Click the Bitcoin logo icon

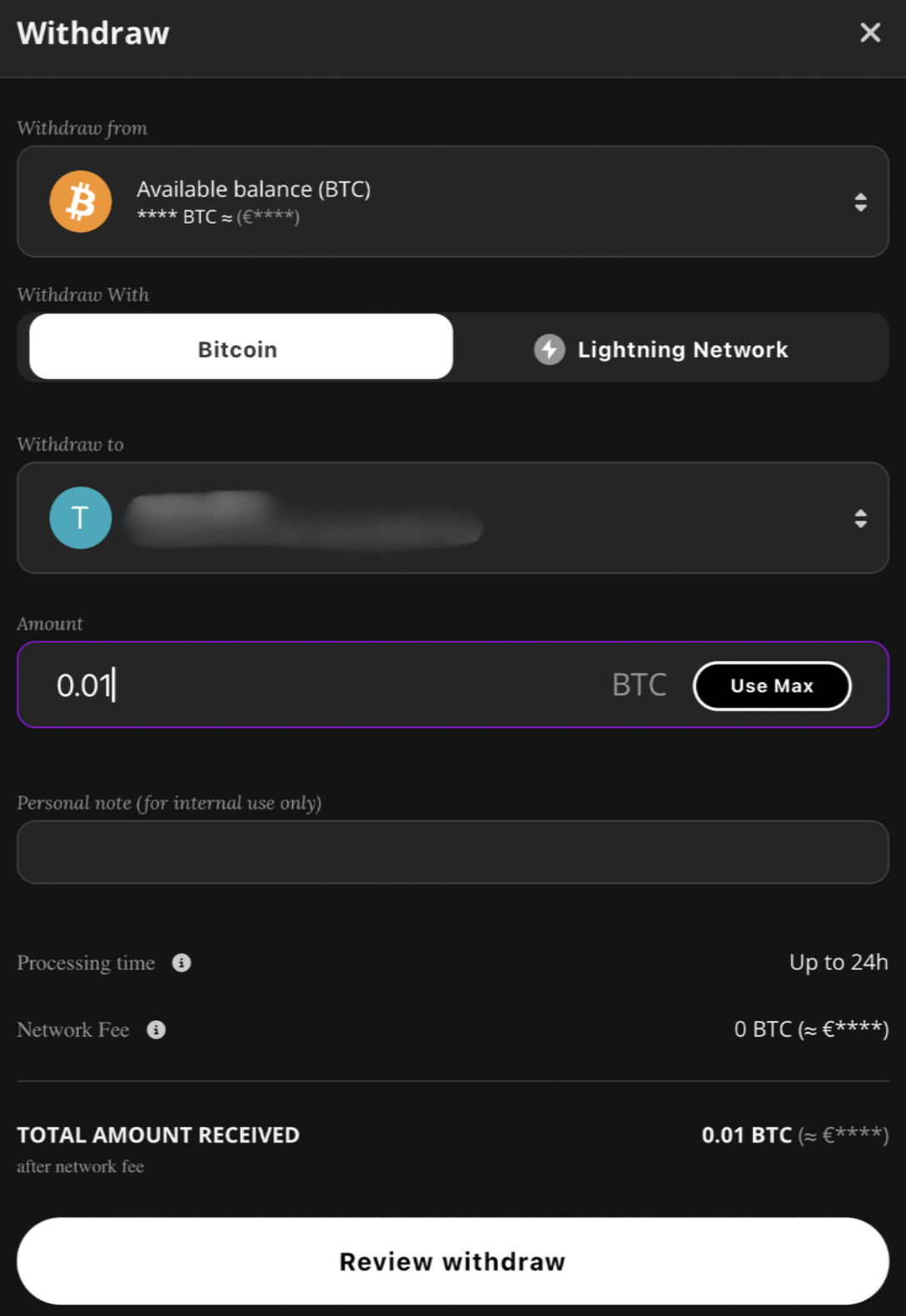(80, 201)
